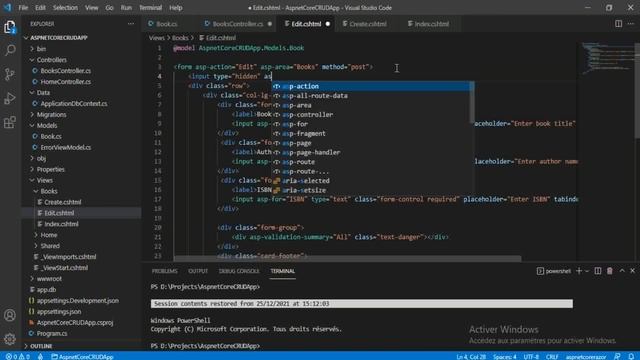640x360 pixels.
Task: Expand the Properties folder
Action: coord(51,169)
